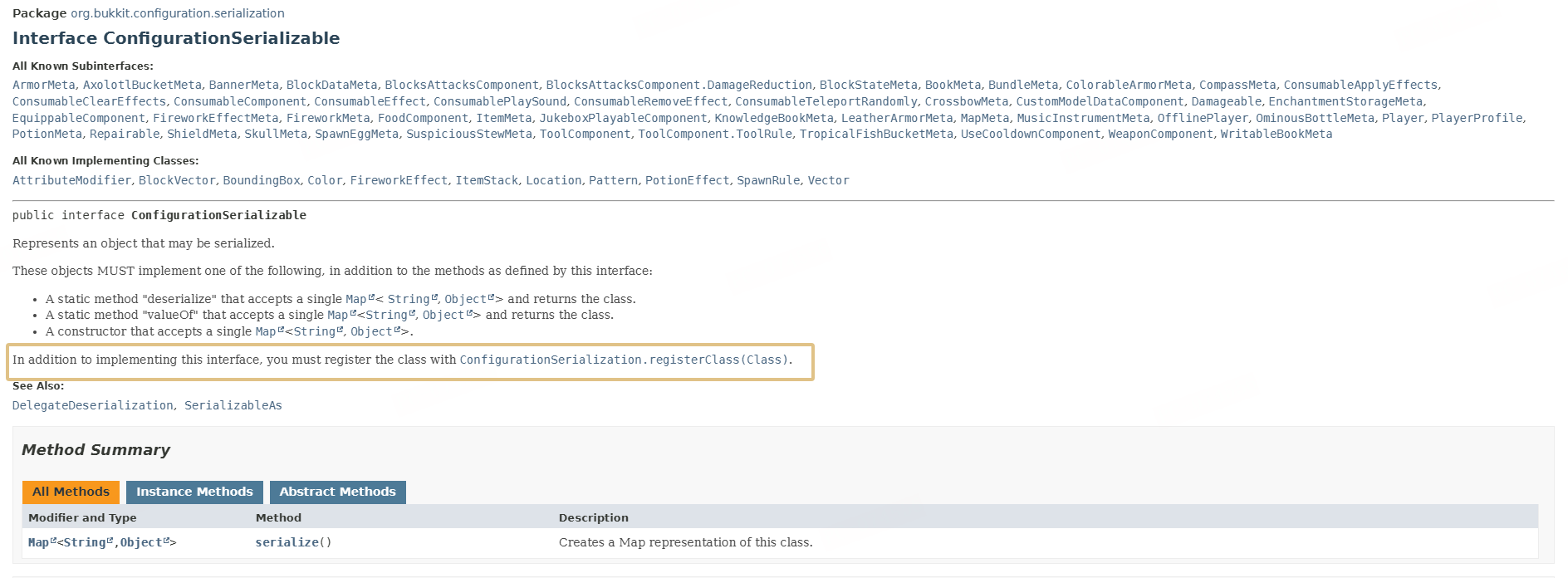Screen dimensions: 1568x578
Task: Go to ConfigurationSerialization.registerClass(Class) link
Action: 622,360
